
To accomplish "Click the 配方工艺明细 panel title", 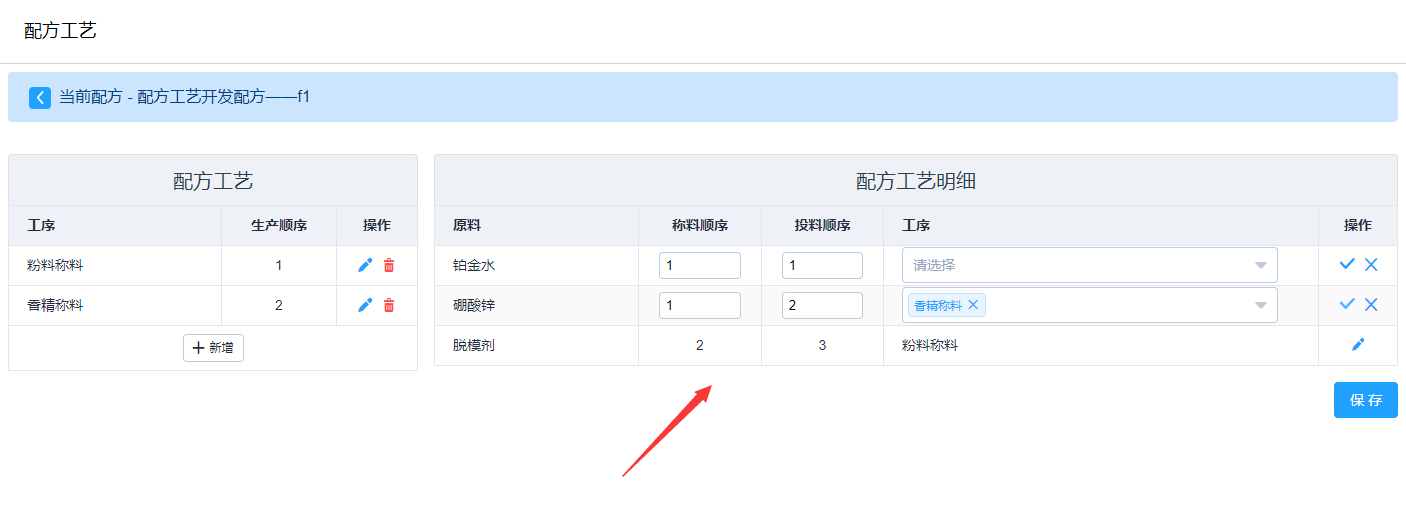I will point(916,181).
